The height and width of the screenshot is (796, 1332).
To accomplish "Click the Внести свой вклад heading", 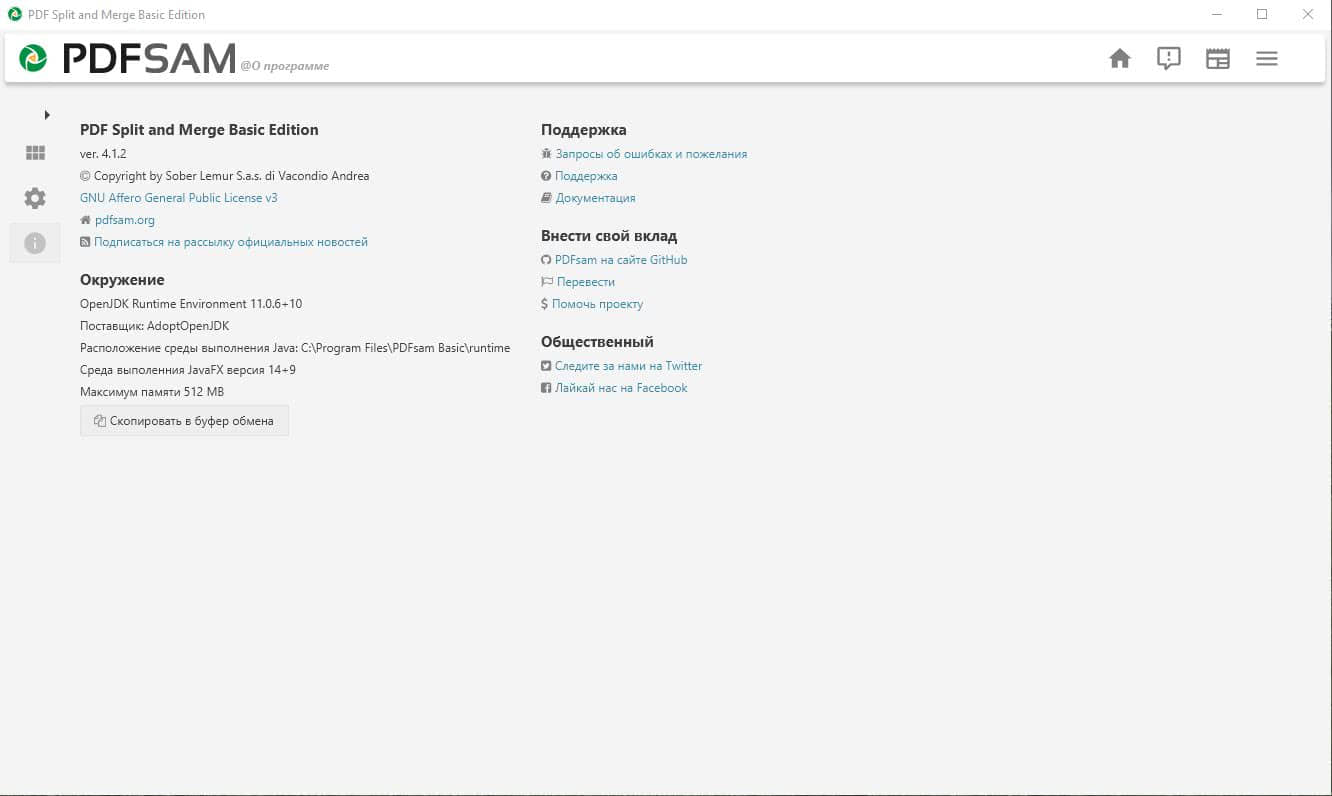I will coord(609,236).
